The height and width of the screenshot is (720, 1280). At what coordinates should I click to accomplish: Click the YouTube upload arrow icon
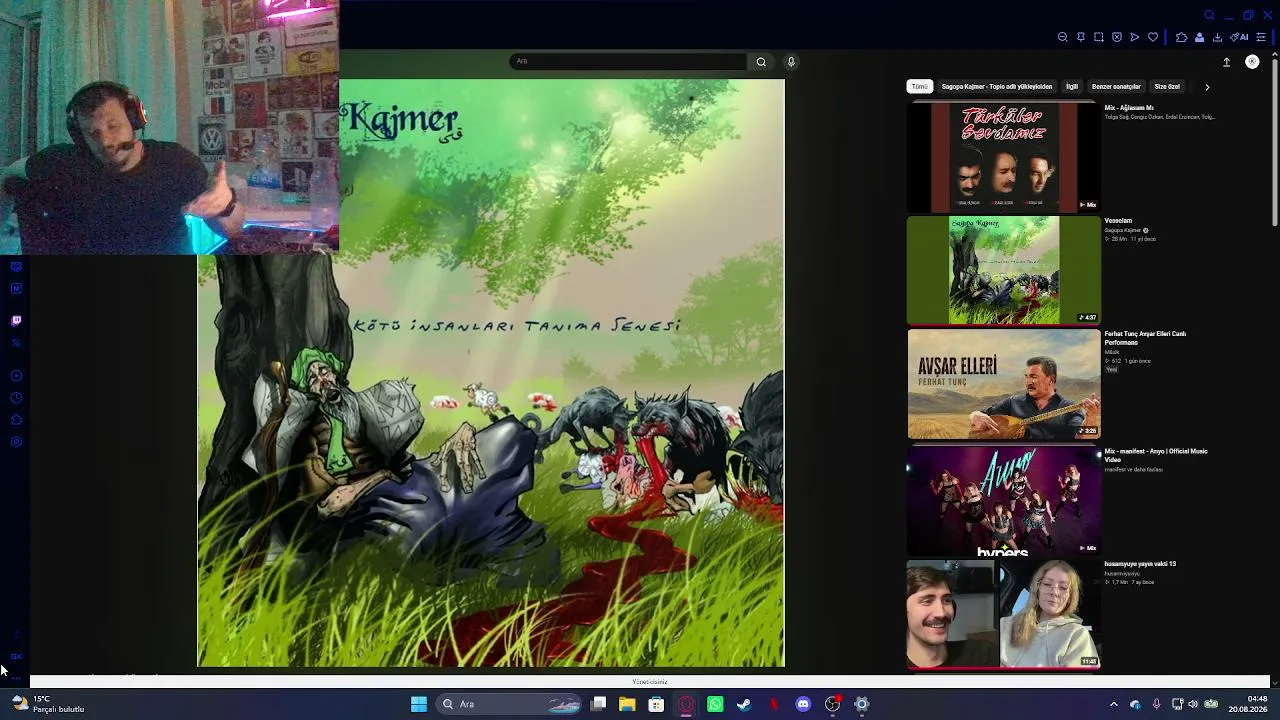1226,62
